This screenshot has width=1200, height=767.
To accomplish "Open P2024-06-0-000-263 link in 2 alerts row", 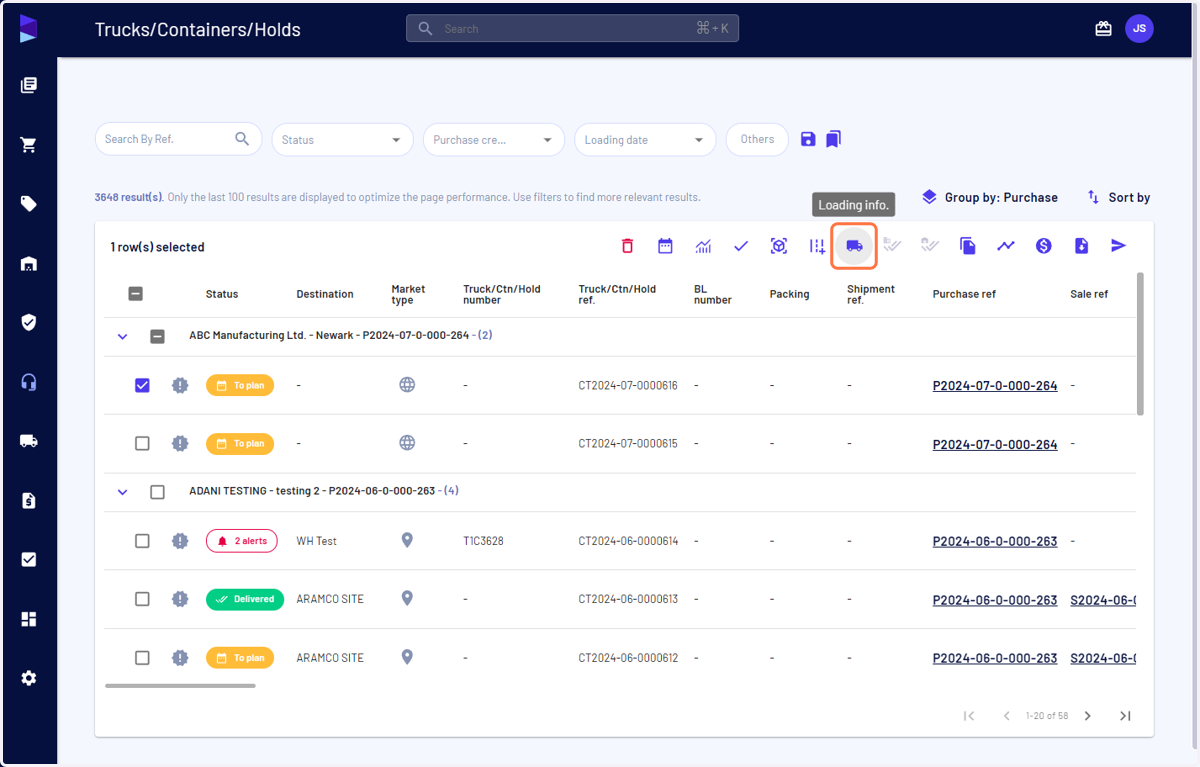I will 995,541.
